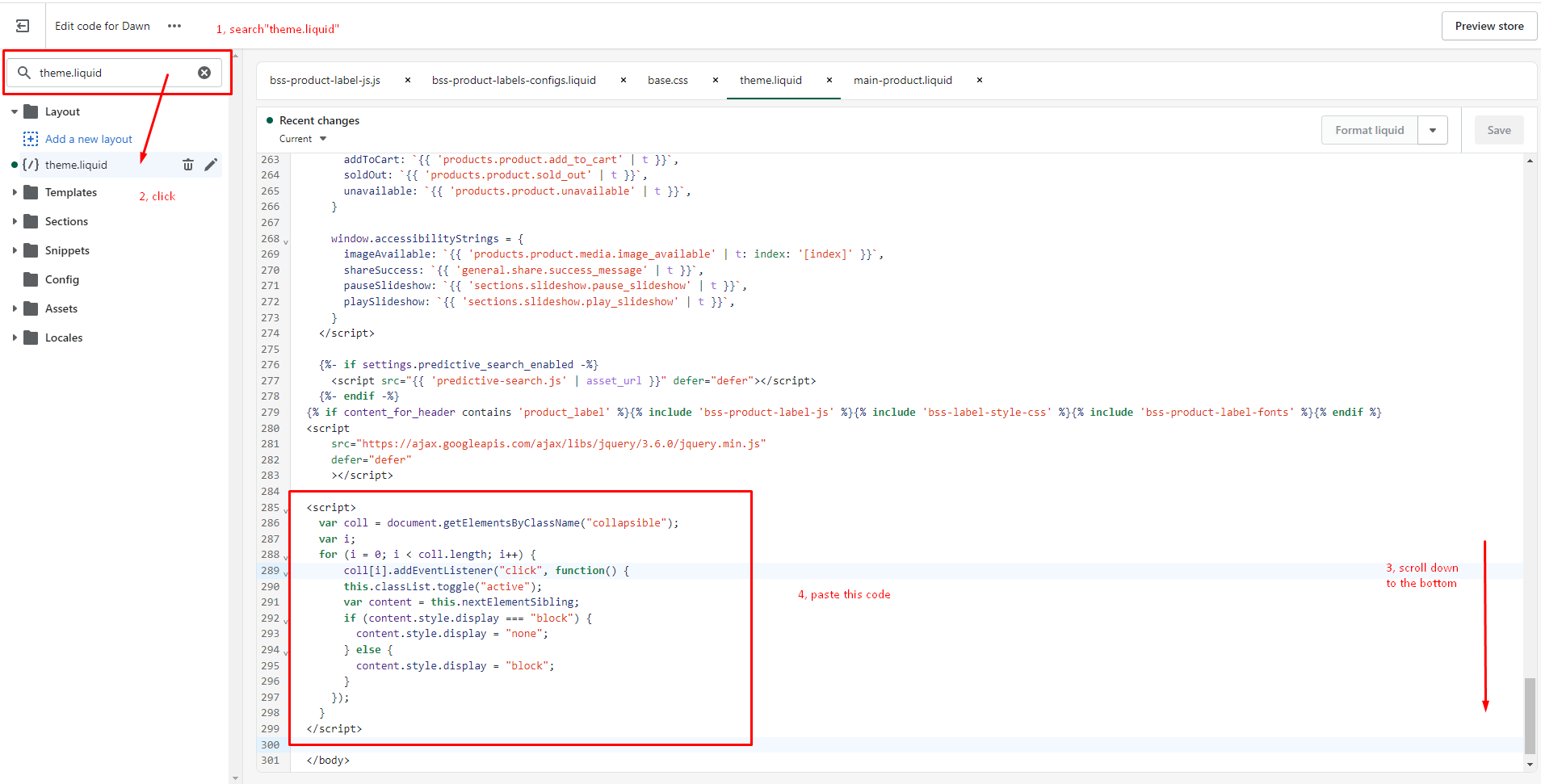
Task: Switch to bss-product-labels-configs.liquid tab
Action: 514,80
